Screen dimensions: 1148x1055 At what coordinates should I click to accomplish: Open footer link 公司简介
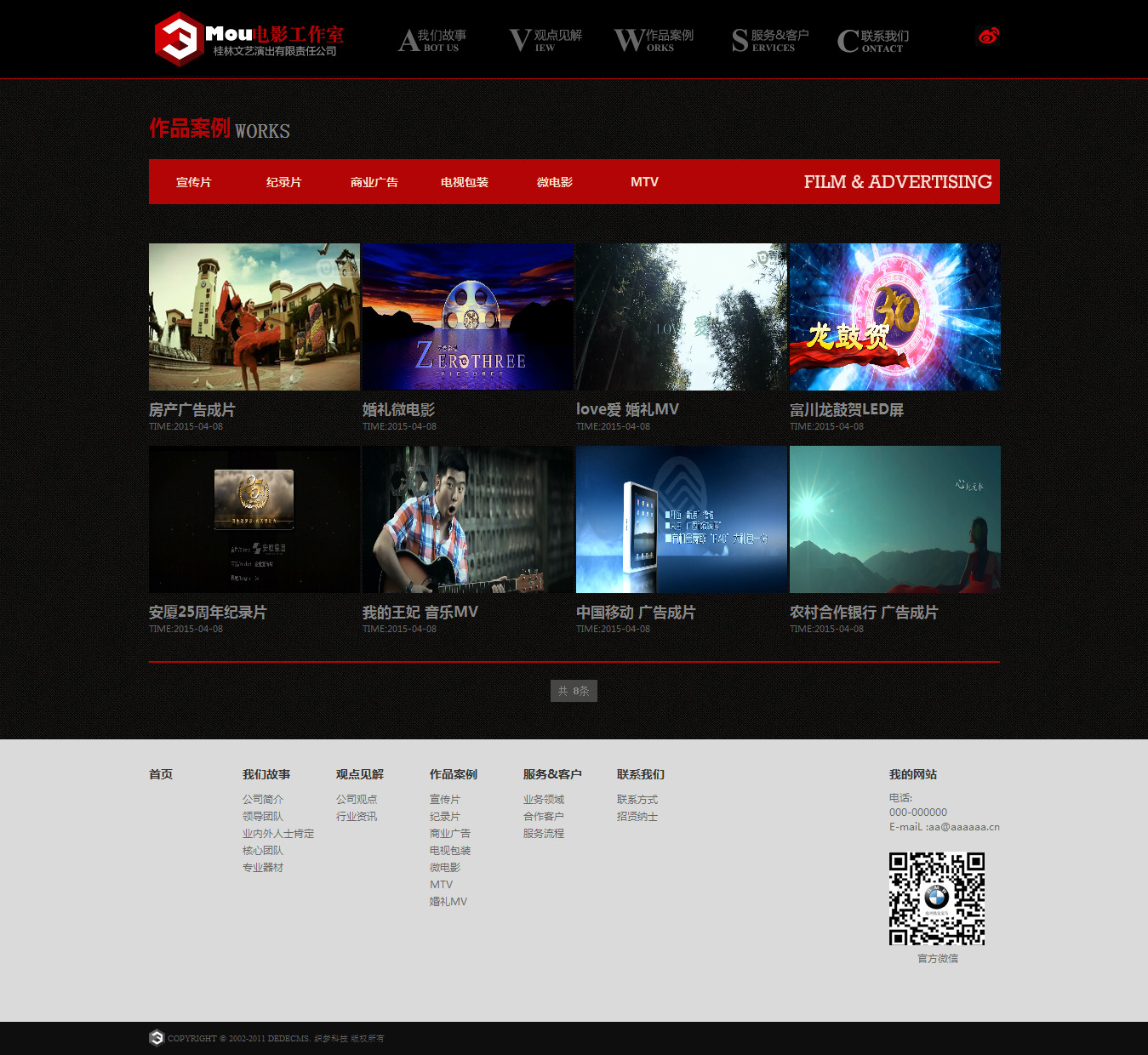263,800
